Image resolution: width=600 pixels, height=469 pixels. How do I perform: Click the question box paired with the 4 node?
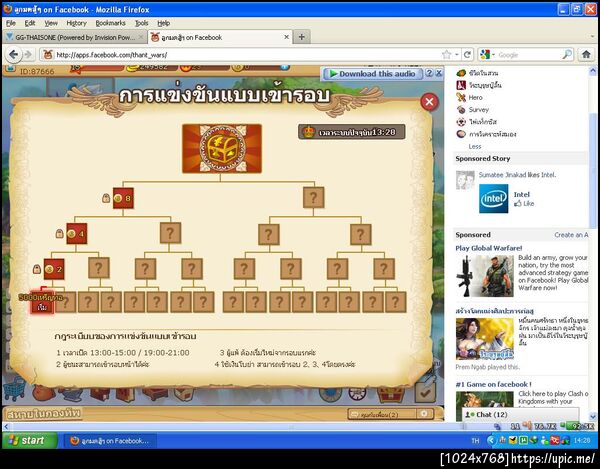click(170, 233)
